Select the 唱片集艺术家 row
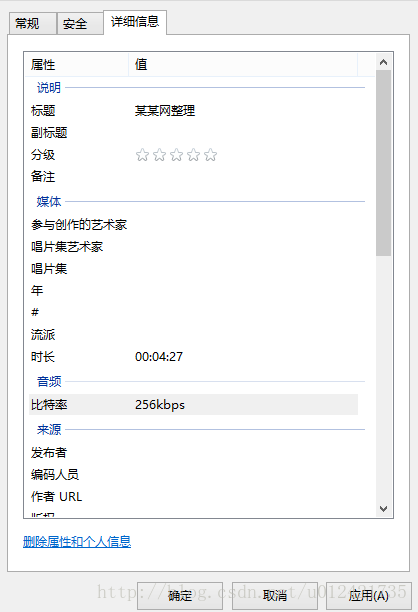Viewport: 418px width, 612px height. coord(193,247)
